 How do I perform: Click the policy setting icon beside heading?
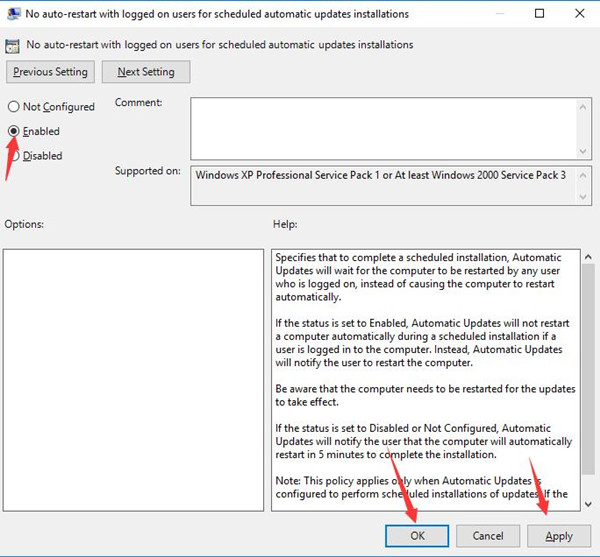click(x=12, y=46)
